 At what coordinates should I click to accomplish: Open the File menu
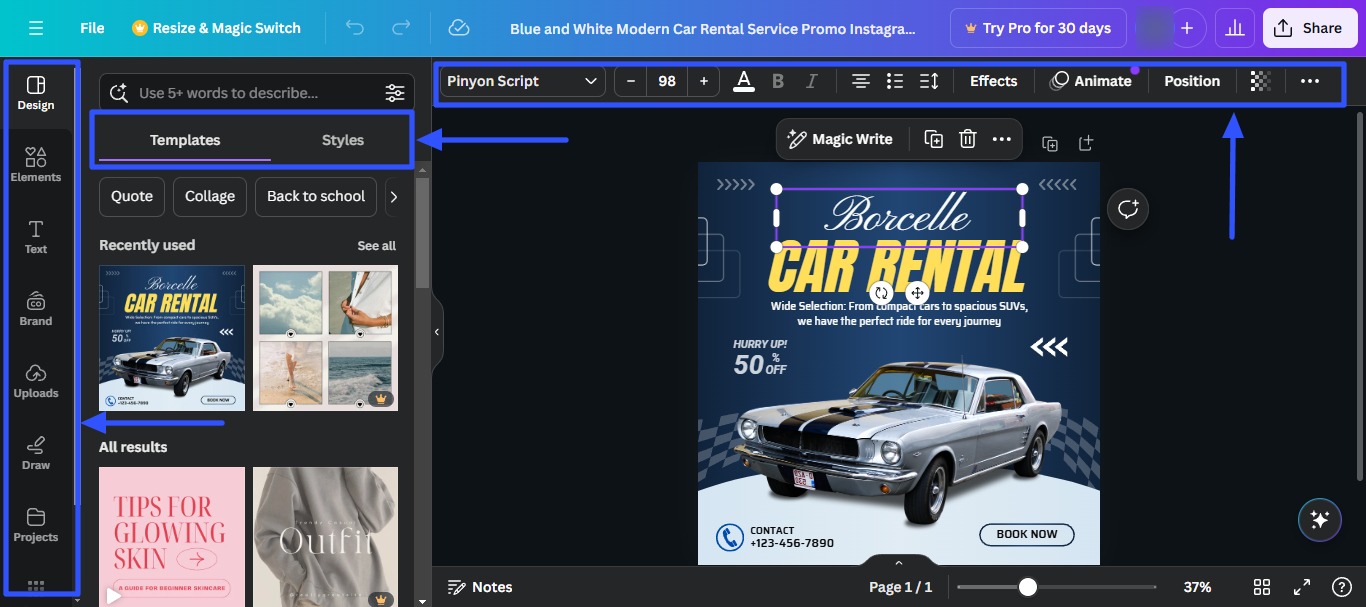(x=91, y=27)
